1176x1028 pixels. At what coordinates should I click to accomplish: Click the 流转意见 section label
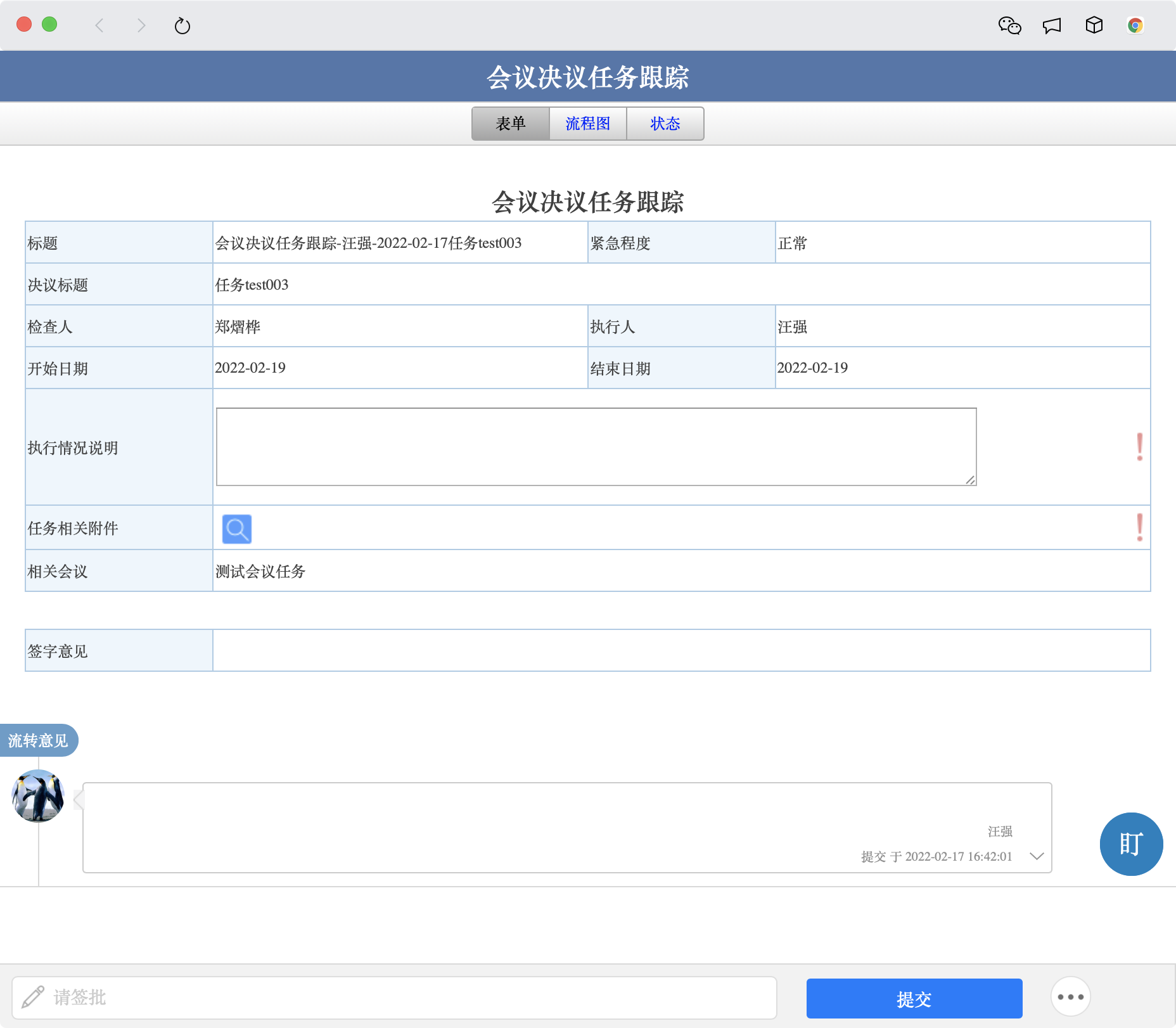click(38, 740)
